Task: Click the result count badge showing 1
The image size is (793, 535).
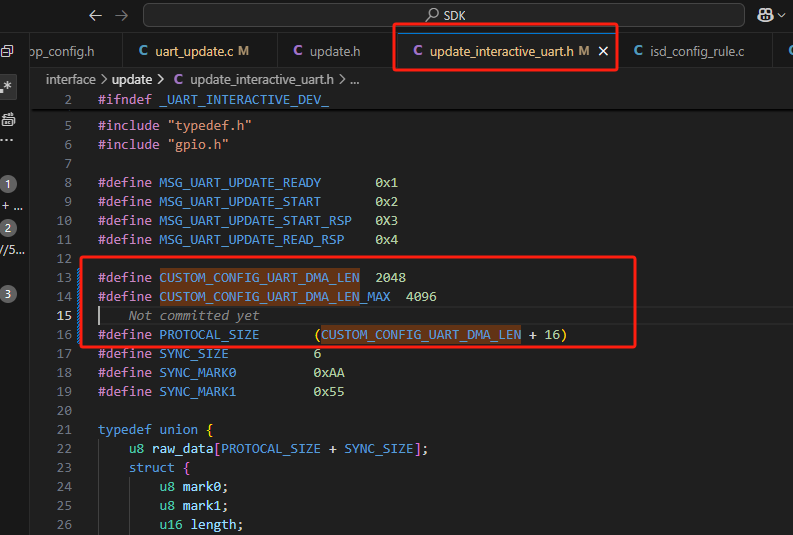Action: tap(8, 184)
